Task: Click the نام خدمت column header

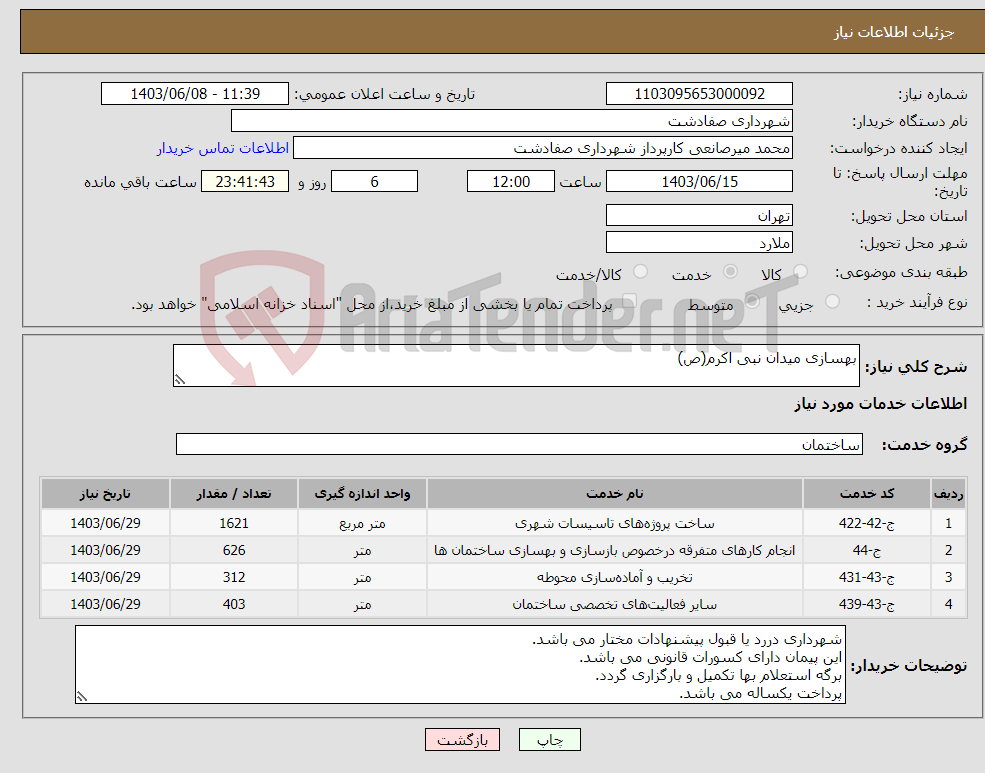Action: click(x=614, y=494)
